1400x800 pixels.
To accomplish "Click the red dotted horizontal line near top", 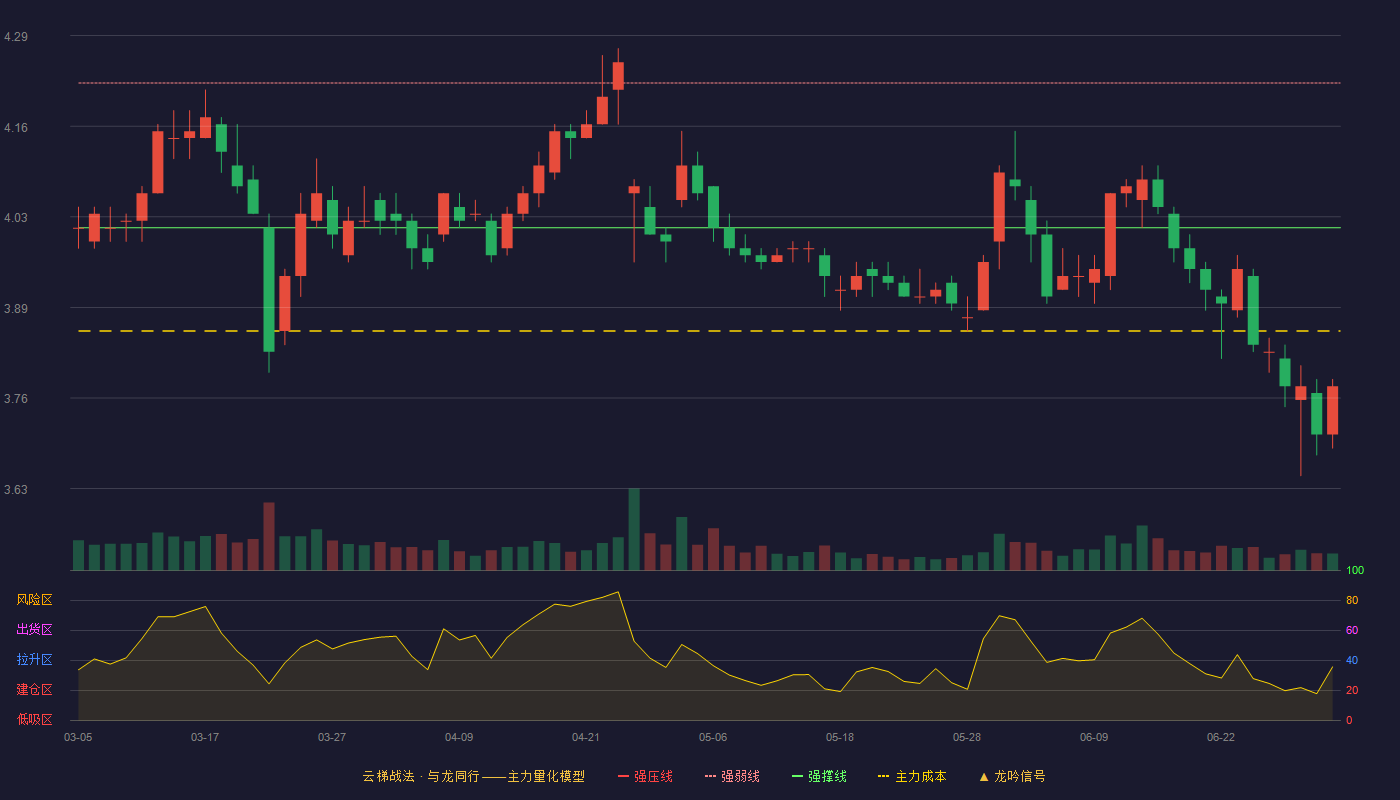I will [x=709, y=83].
